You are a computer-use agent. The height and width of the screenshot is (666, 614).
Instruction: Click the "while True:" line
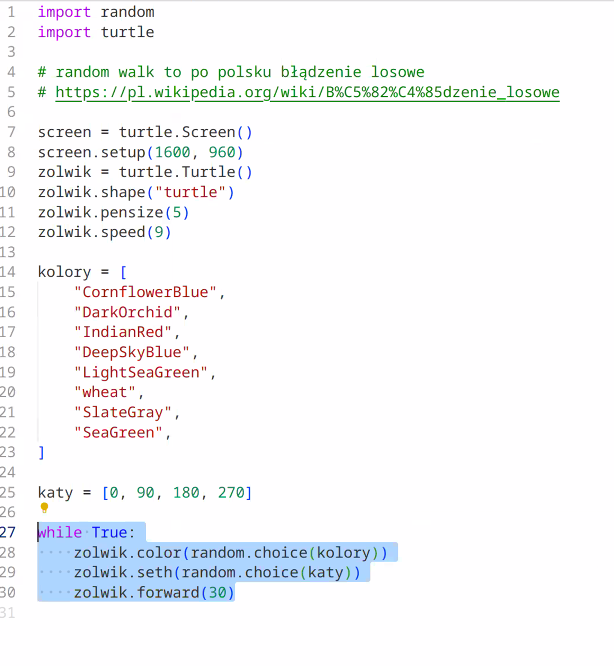(87, 533)
